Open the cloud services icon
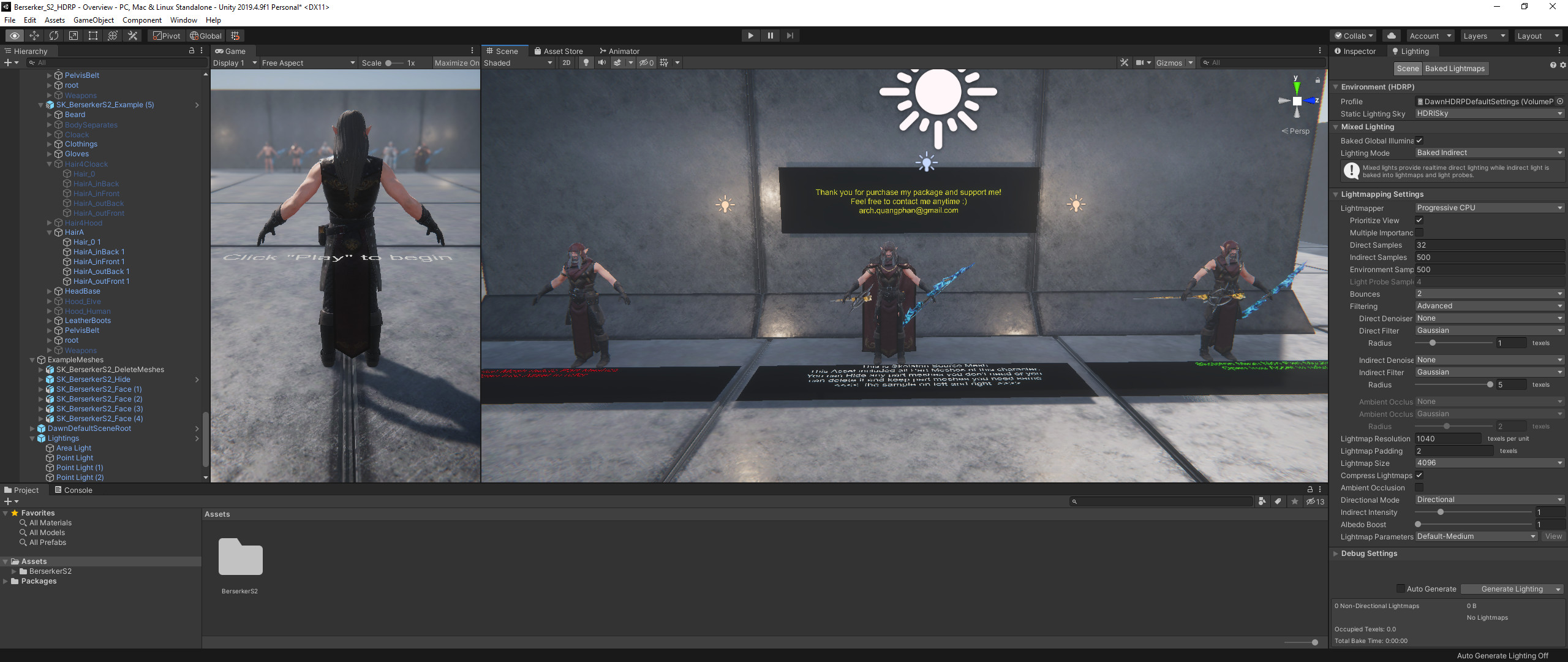 click(x=1391, y=36)
